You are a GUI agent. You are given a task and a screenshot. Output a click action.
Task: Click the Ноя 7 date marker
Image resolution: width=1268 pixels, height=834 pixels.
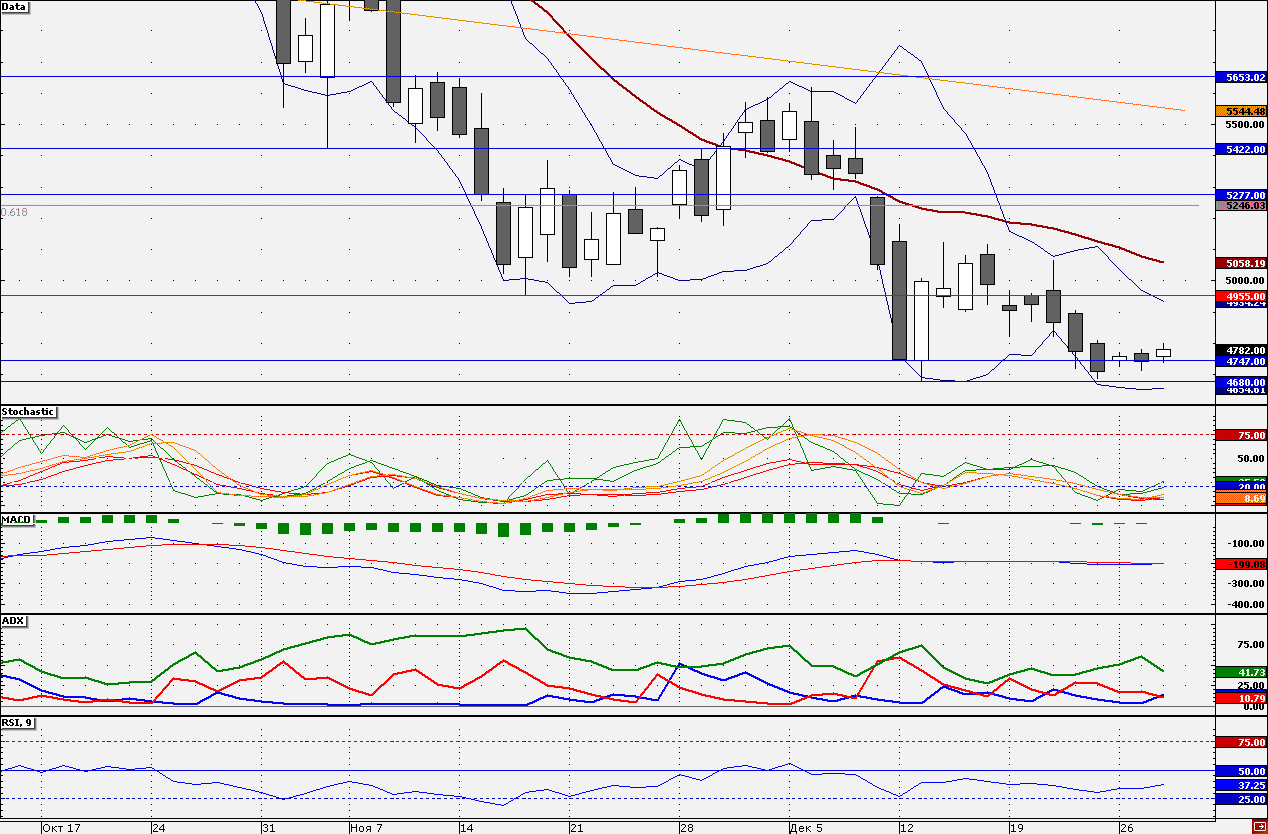tap(366, 828)
